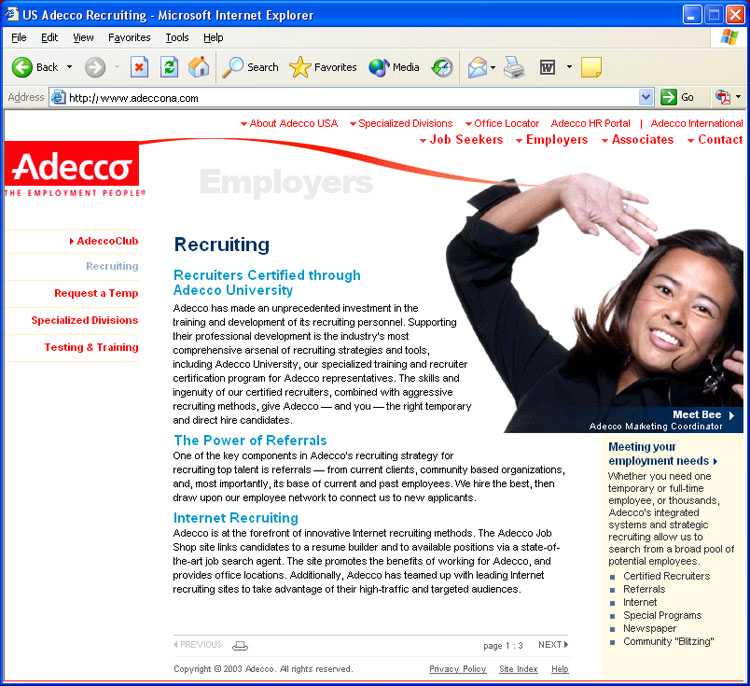Edit with Microsoft Word icon
The image size is (750, 686).
(547, 67)
